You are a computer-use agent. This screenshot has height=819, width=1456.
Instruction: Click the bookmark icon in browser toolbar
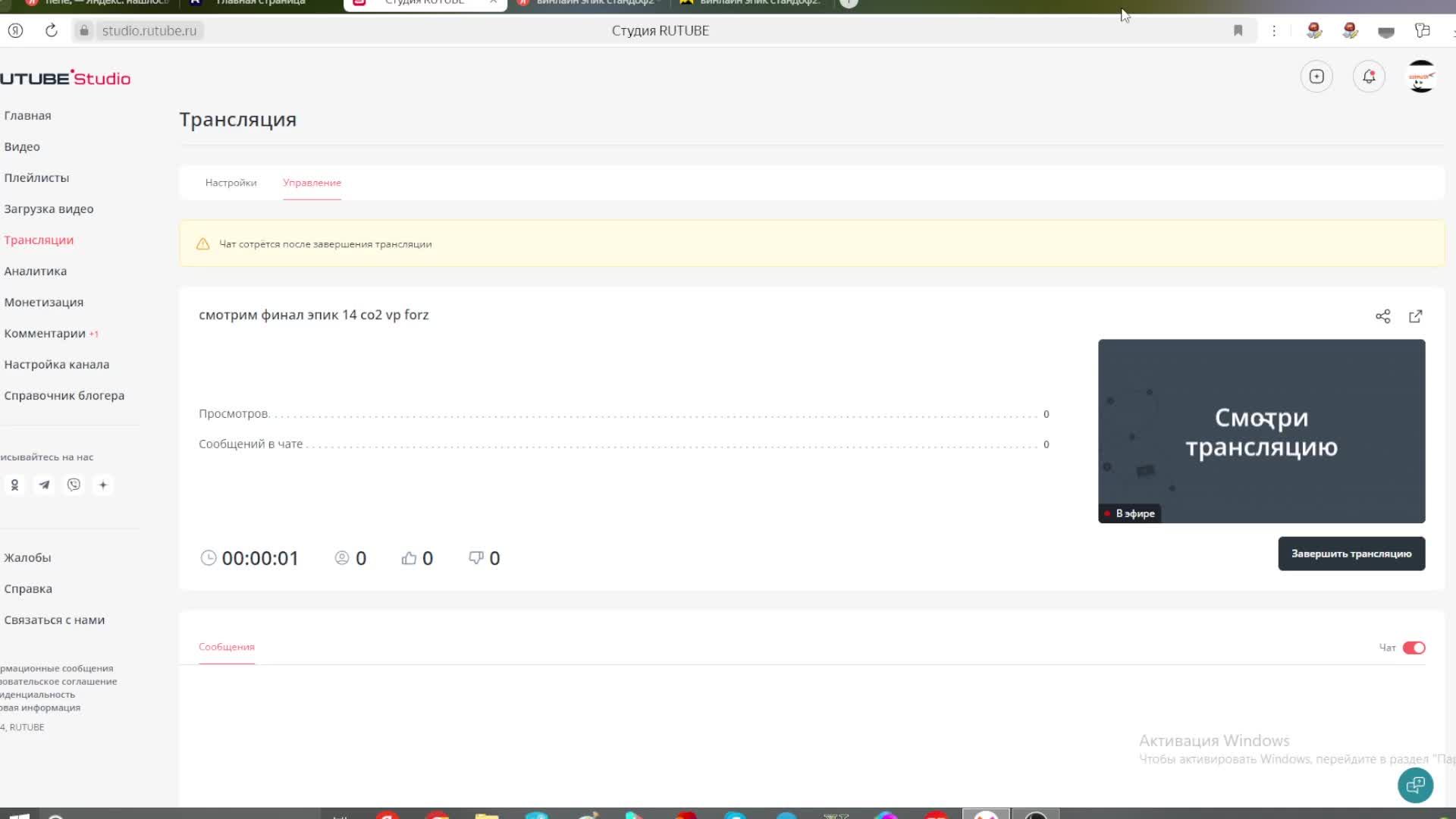tap(1238, 30)
